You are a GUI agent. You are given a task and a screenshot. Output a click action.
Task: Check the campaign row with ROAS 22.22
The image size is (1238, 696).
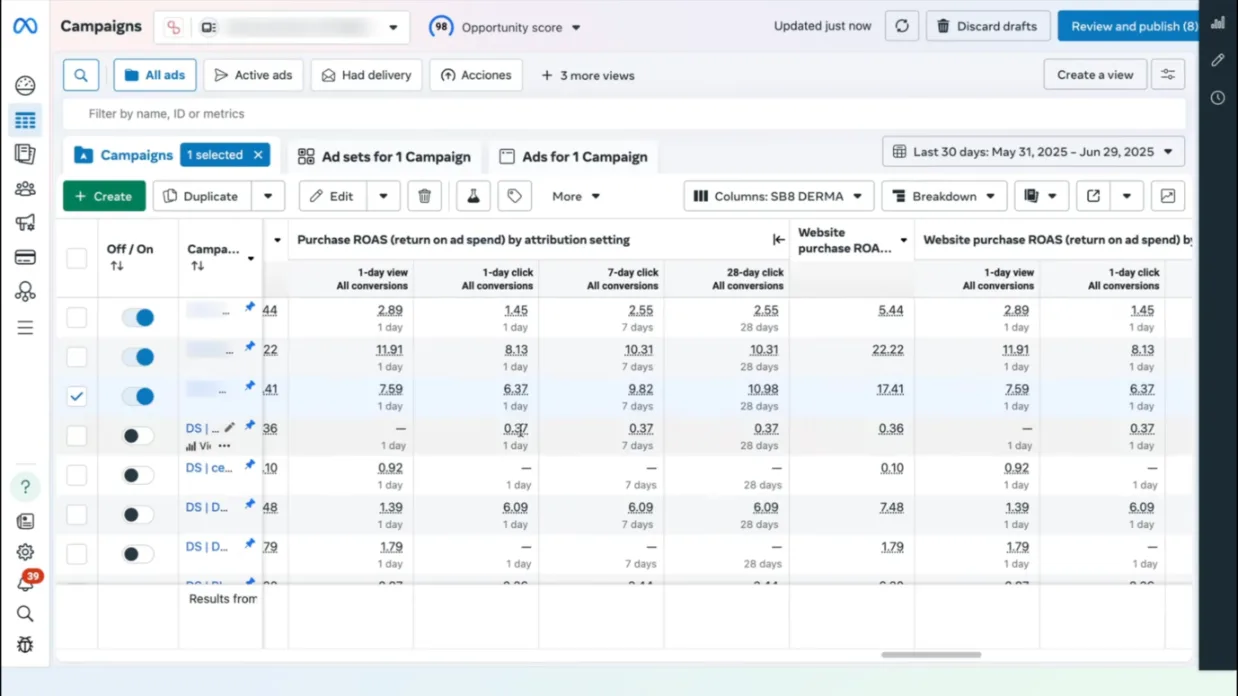pyautogui.click(x=76, y=357)
